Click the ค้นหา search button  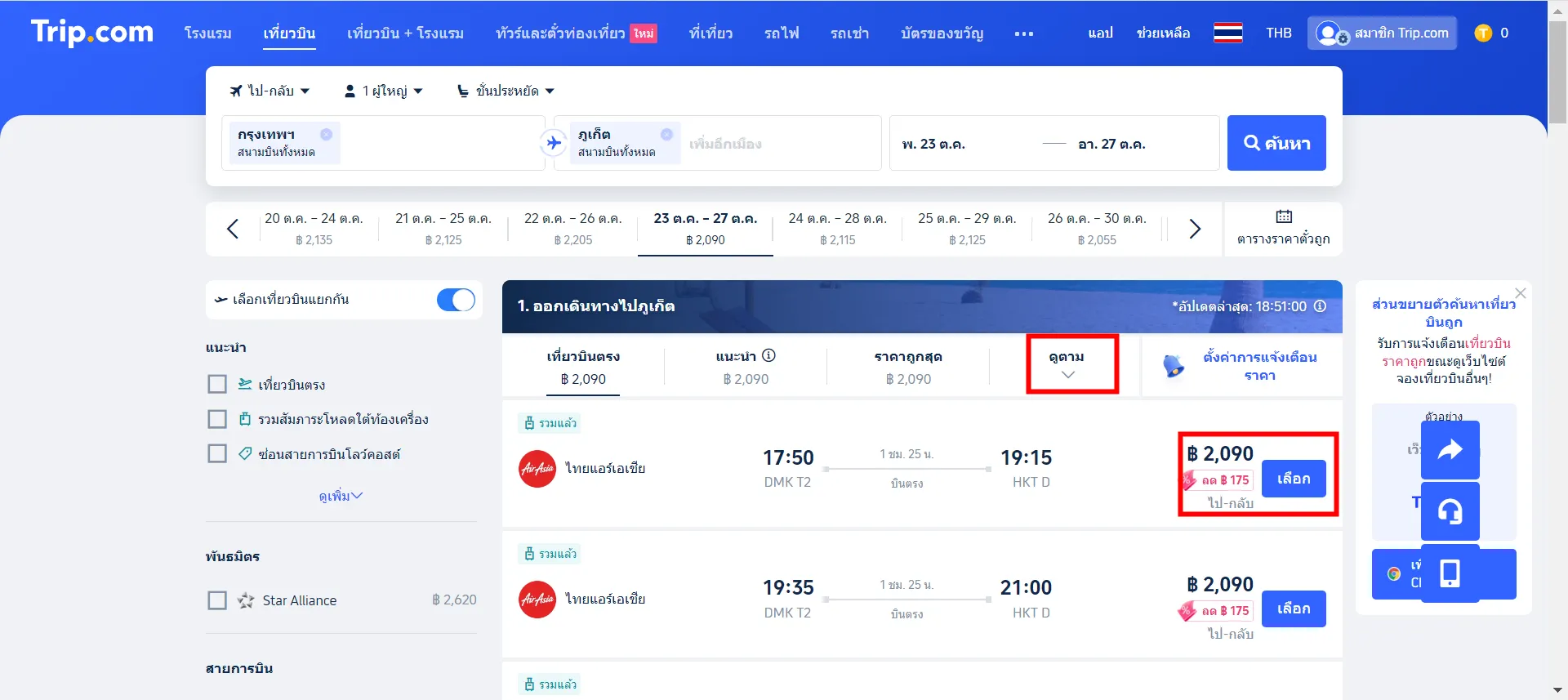click(x=1276, y=143)
